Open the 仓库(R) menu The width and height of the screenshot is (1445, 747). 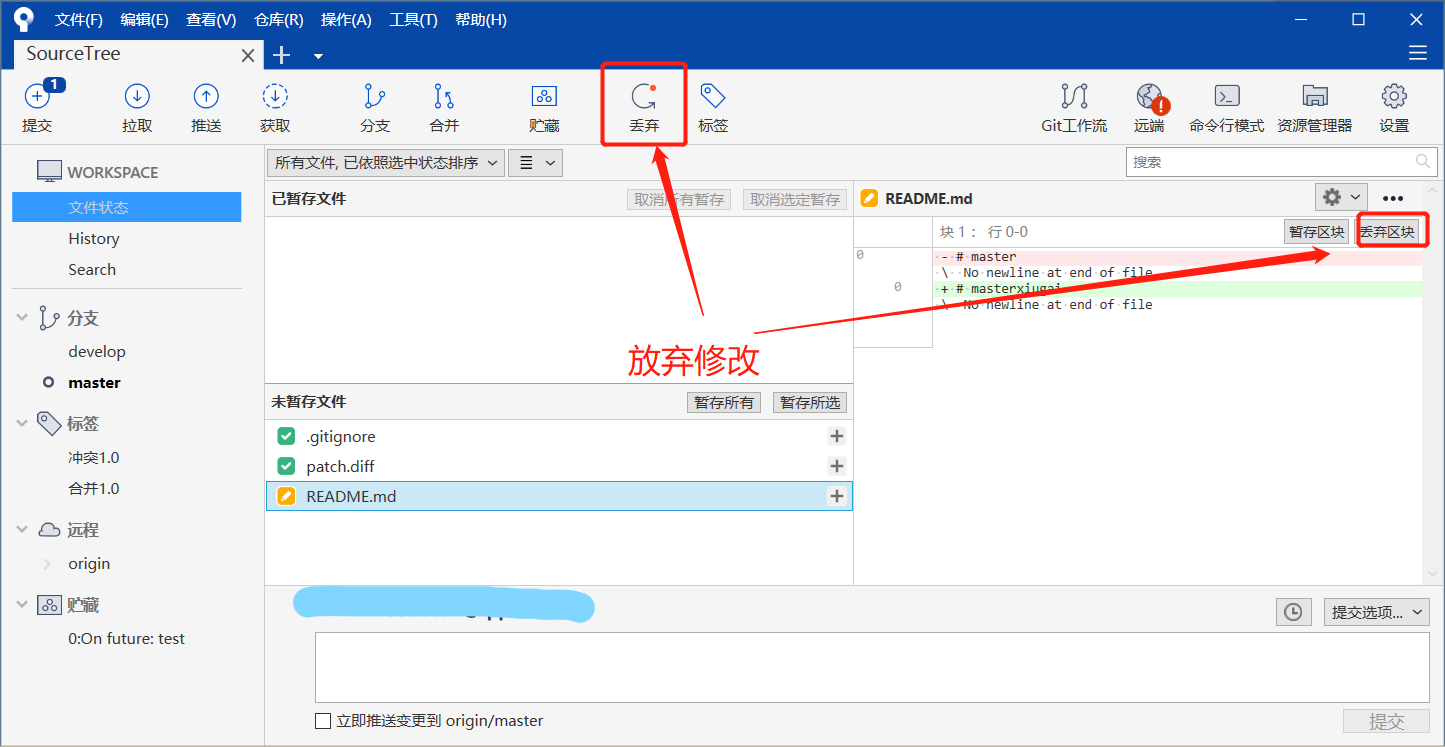[x=279, y=20]
